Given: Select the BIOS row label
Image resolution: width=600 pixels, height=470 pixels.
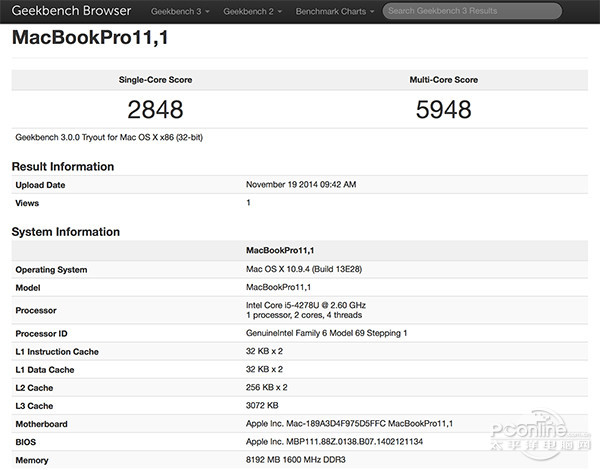Looking at the screenshot, I should [26, 442].
